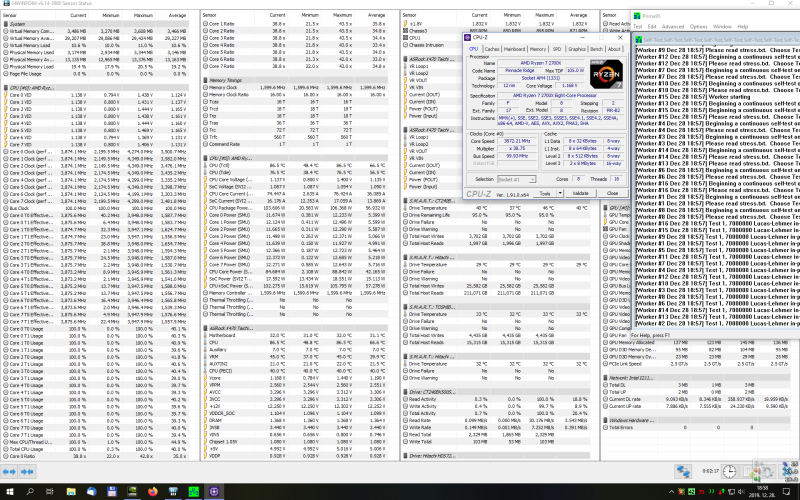Image resolution: width=800 pixels, height=500 pixels.
Task: Select the Virtual Memory Load row
Action: [x=96, y=45]
